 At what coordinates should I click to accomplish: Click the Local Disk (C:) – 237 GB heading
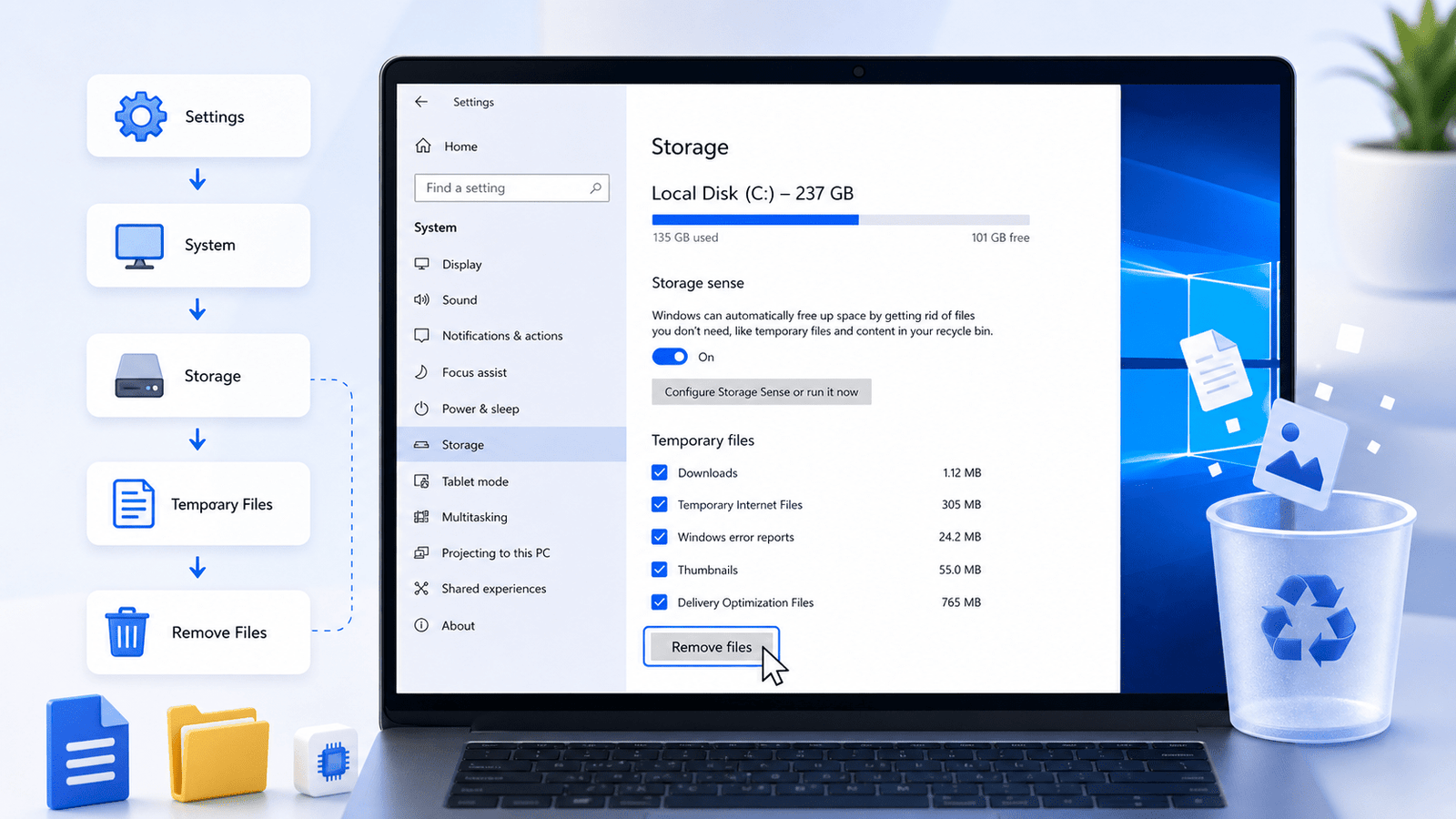click(753, 193)
